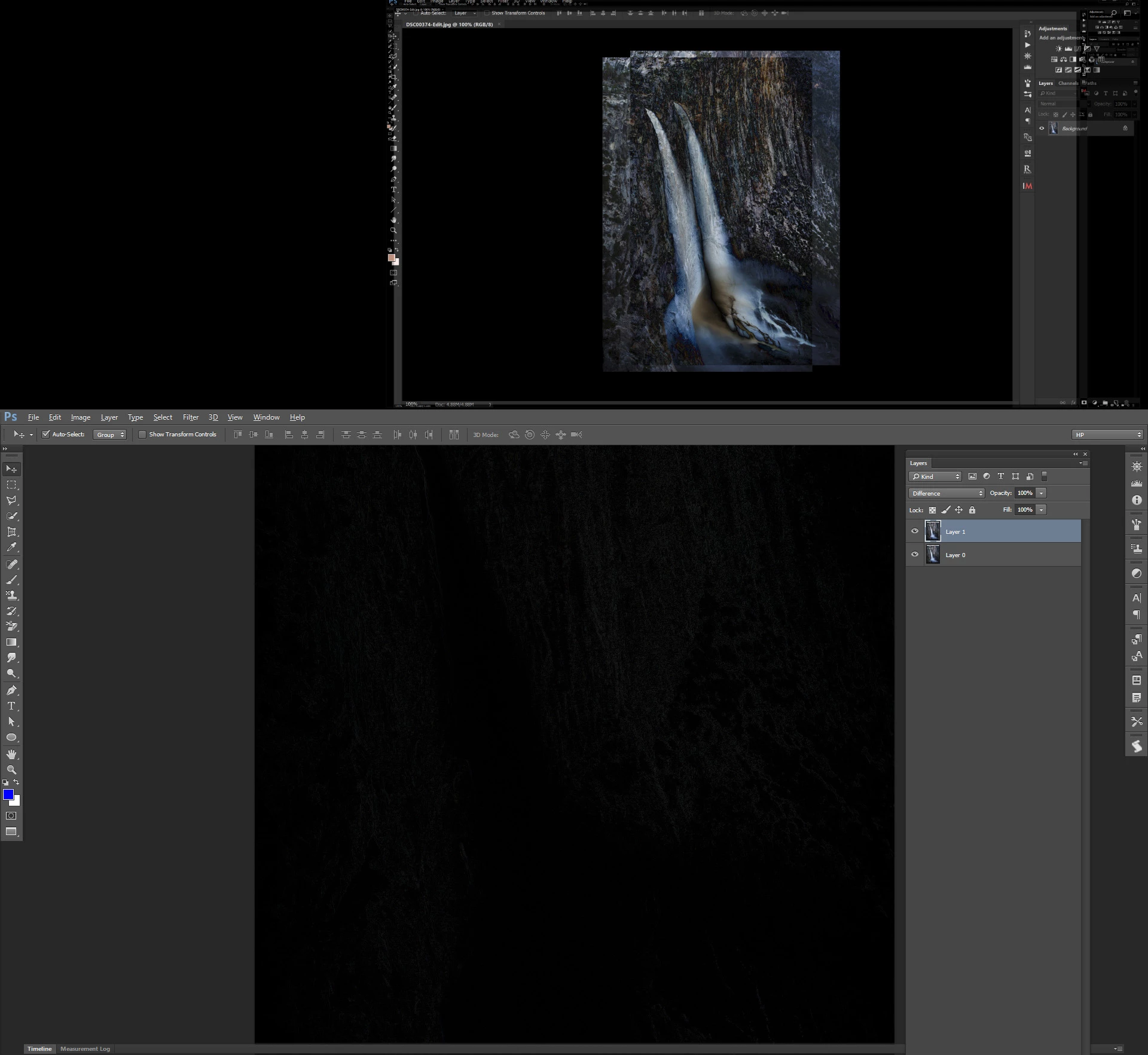Open the Filter menu

190,417
